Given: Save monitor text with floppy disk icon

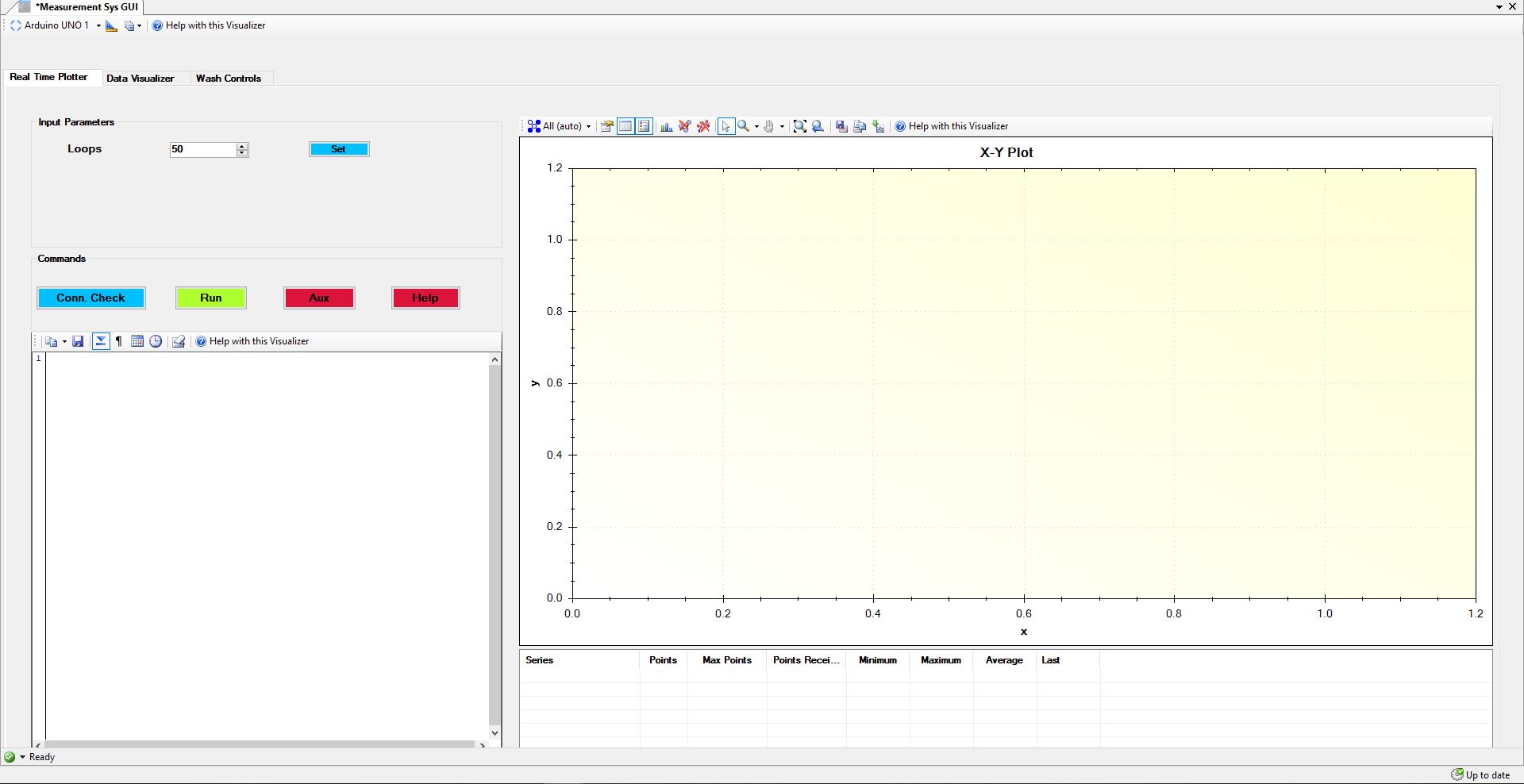Looking at the screenshot, I should 78,341.
